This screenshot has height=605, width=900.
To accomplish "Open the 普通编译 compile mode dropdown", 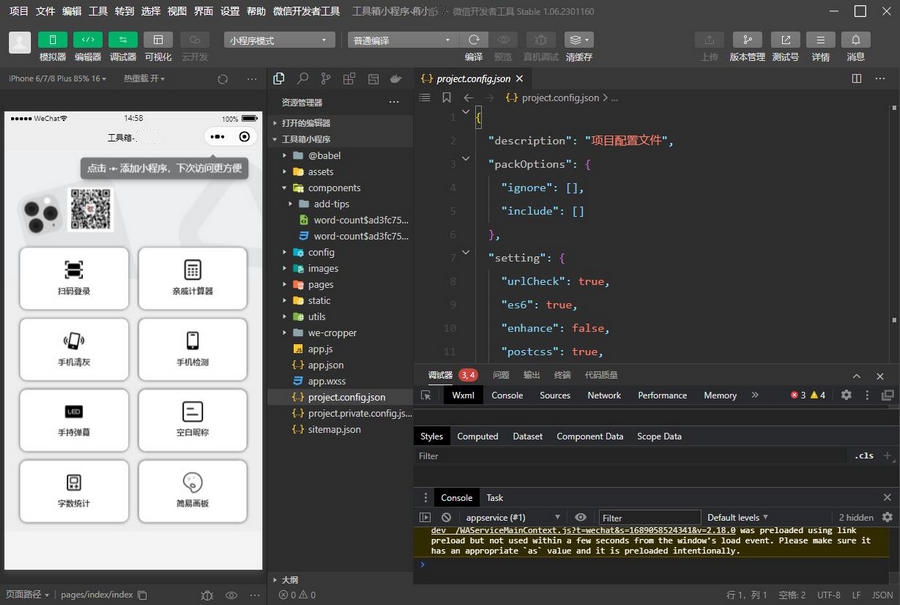I will 402,40.
